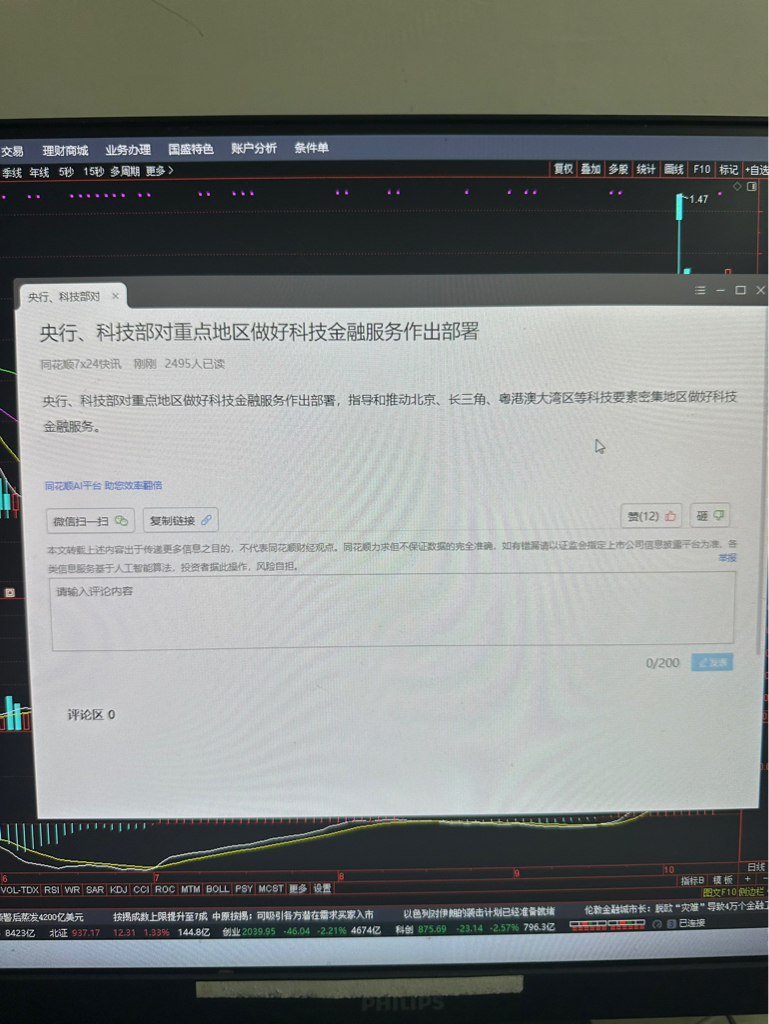The width and height of the screenshot is (769, 1024).
Task: Click the 模板 template button
Action: pos(723,880)
